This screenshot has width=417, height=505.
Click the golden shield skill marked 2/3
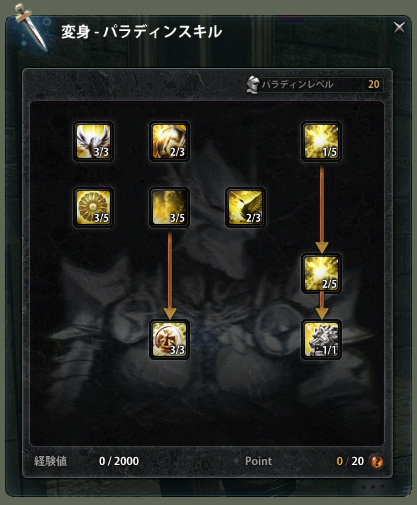[x=169, y=141]
